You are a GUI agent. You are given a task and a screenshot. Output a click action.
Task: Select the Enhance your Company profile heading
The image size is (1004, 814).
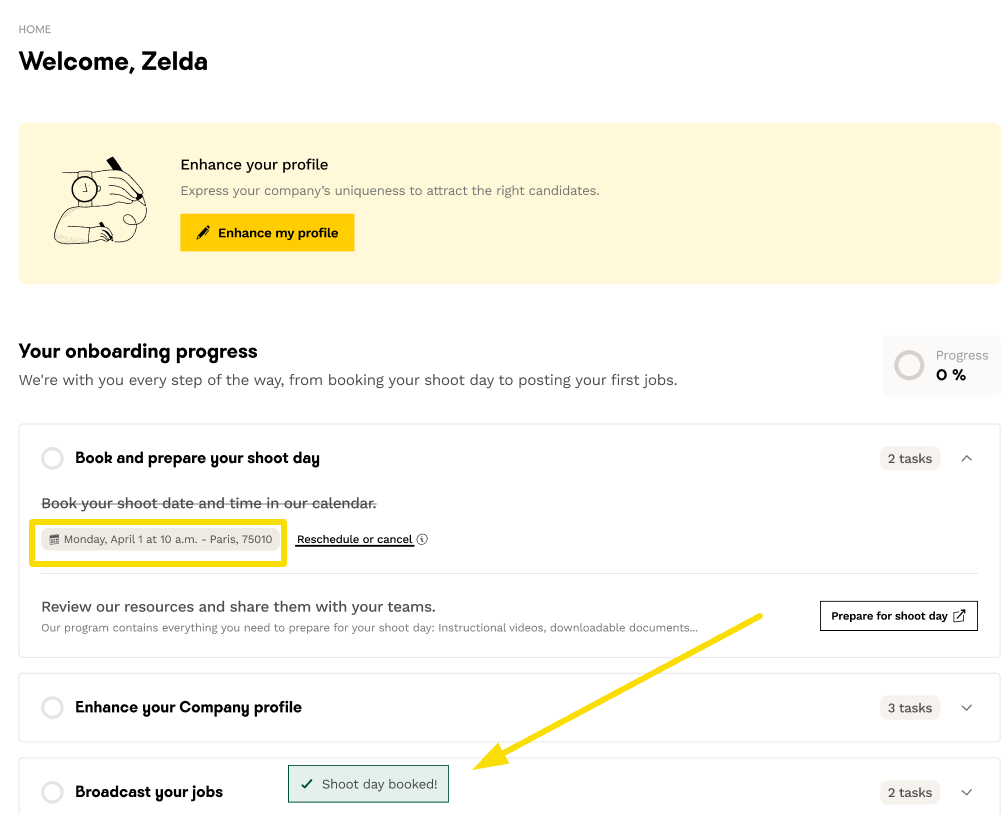[x=188, y=708]
